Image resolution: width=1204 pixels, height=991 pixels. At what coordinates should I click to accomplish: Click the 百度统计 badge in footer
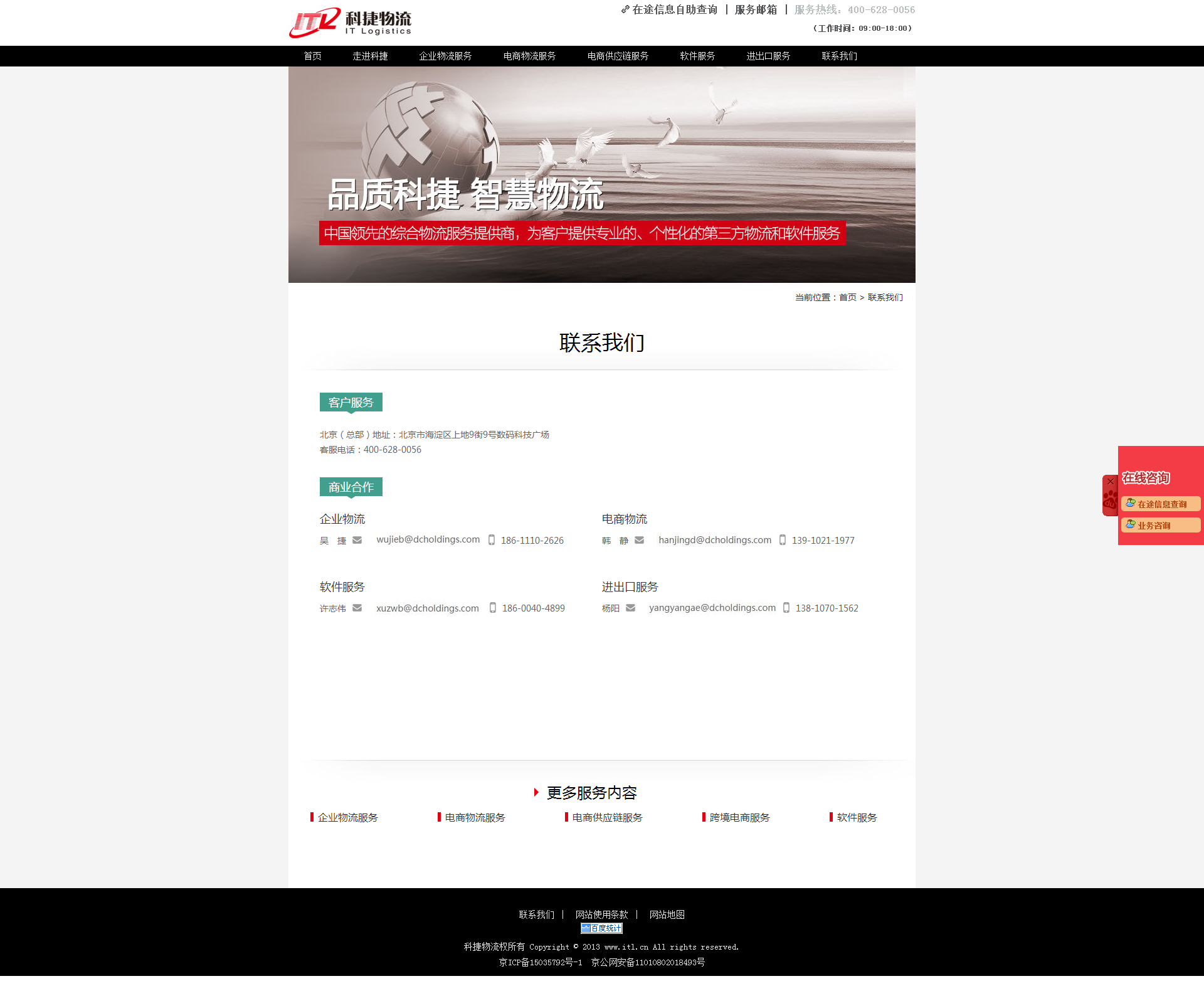click(601, 928)
